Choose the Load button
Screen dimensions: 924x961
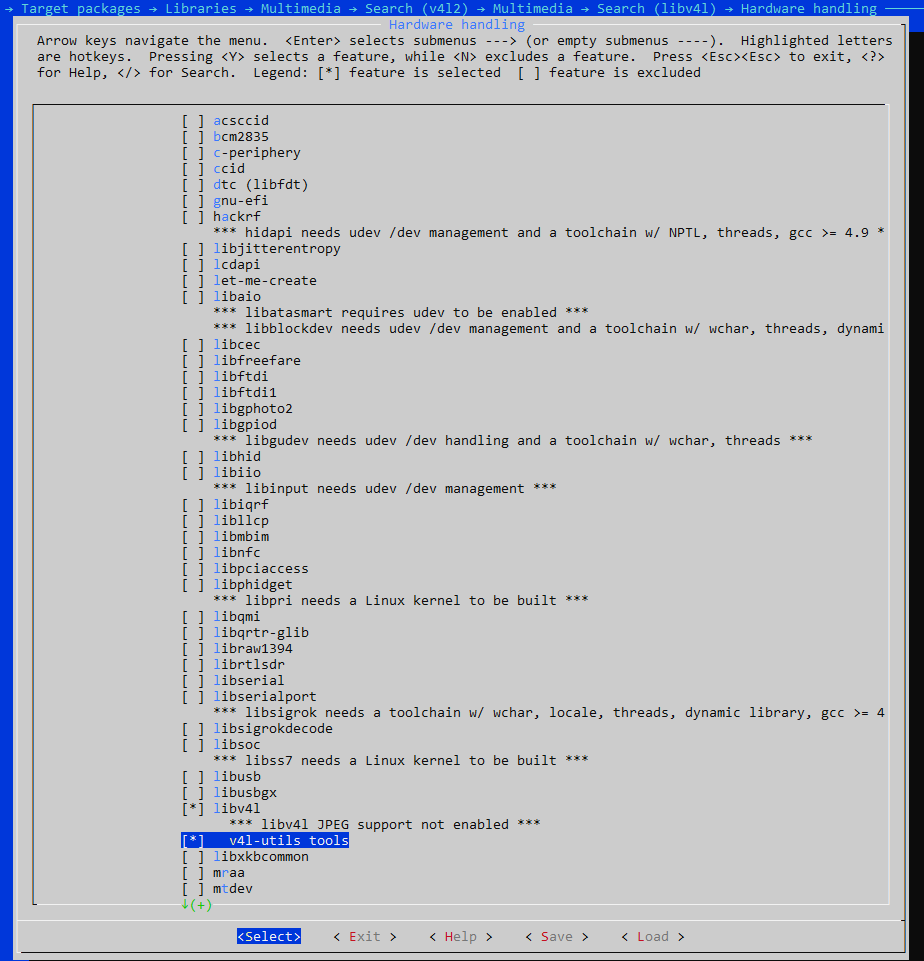point(653,936)
